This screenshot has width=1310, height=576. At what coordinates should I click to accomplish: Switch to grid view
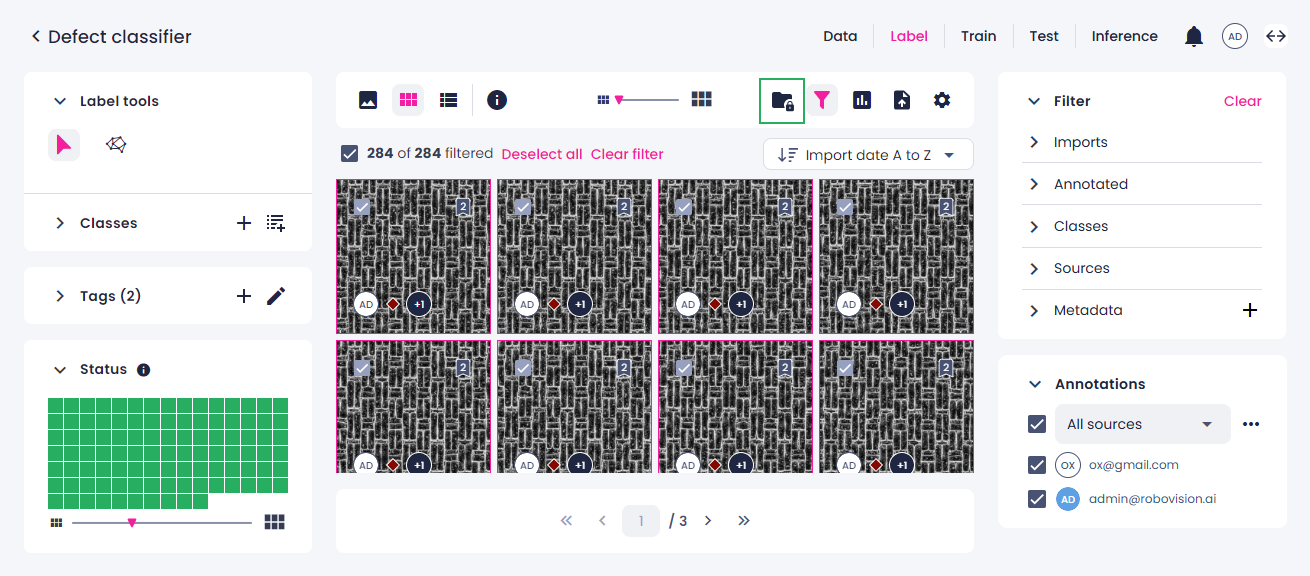click(x=408, y=100)
